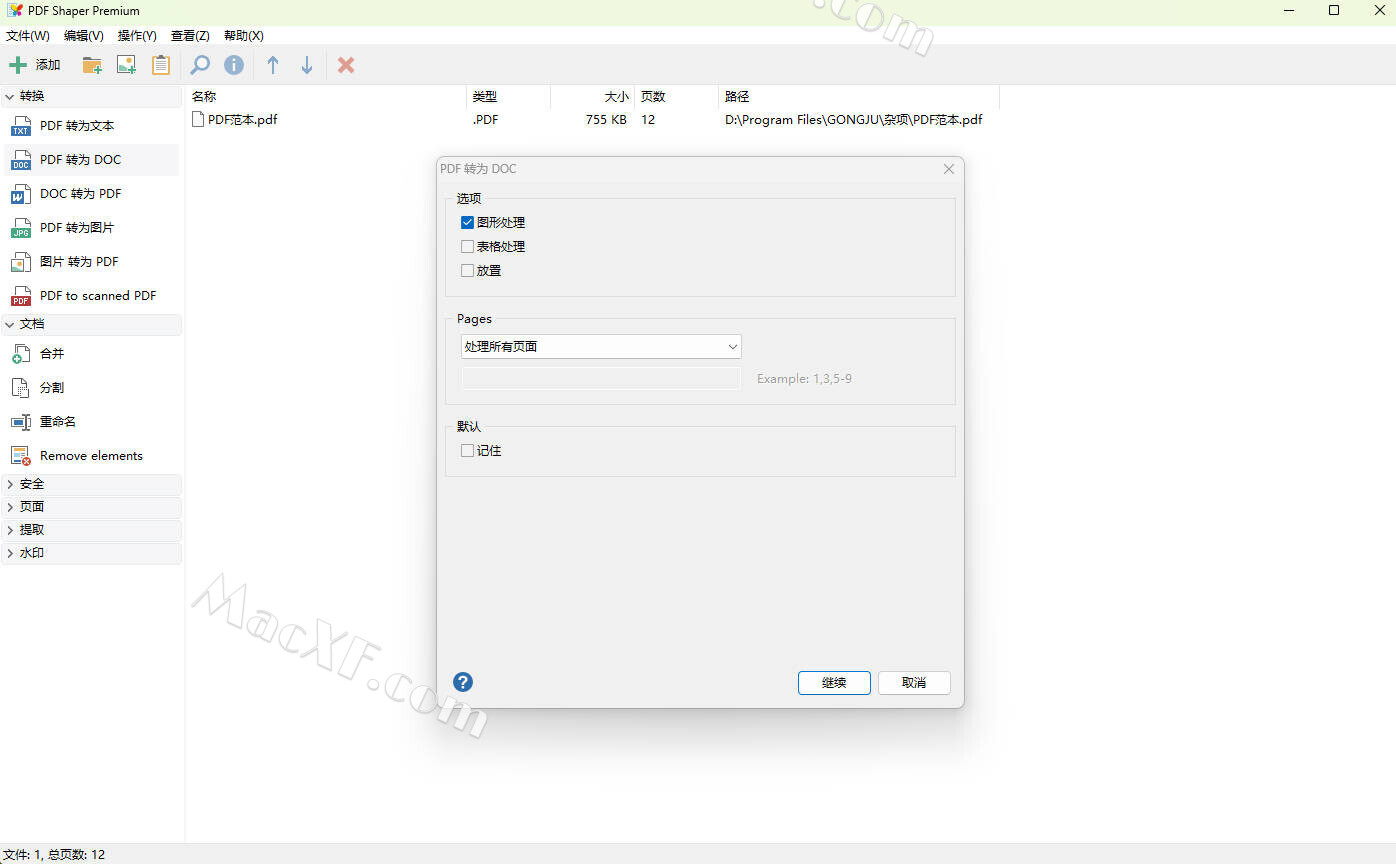Choose PDF 转为图片 in the sidebar

point(77,228)
